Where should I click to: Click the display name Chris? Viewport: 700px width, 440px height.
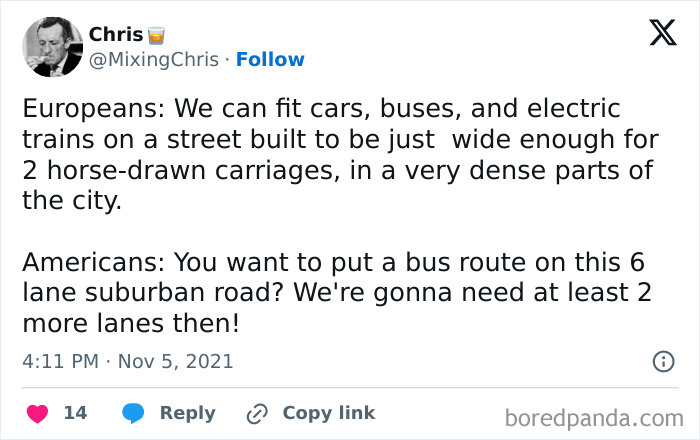(116, 35)
